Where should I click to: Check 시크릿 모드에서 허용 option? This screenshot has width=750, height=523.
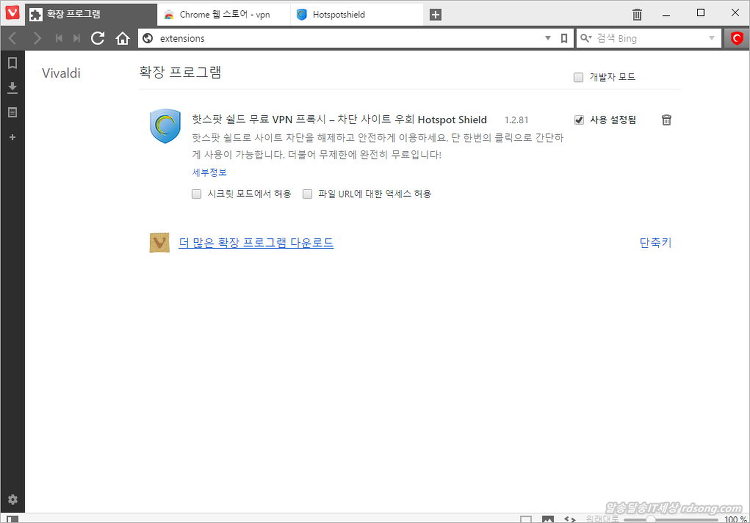[x=197, y=194]
